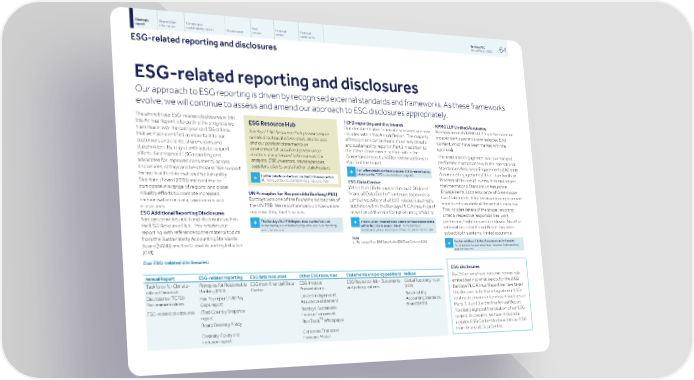The height and width of the screenshot is (380, 694).
Task: Open the Financial statements tab
Action: 307,35
